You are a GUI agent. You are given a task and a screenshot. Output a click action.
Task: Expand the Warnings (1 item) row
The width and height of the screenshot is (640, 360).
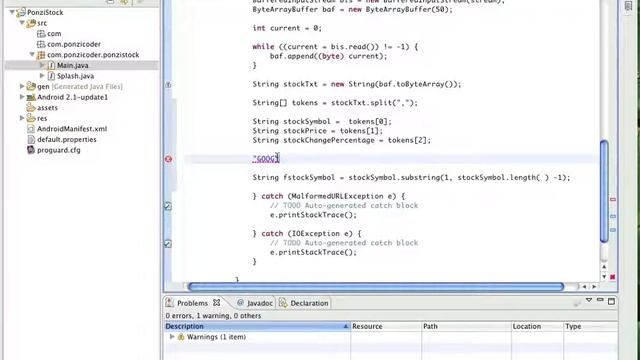(172, 337)
